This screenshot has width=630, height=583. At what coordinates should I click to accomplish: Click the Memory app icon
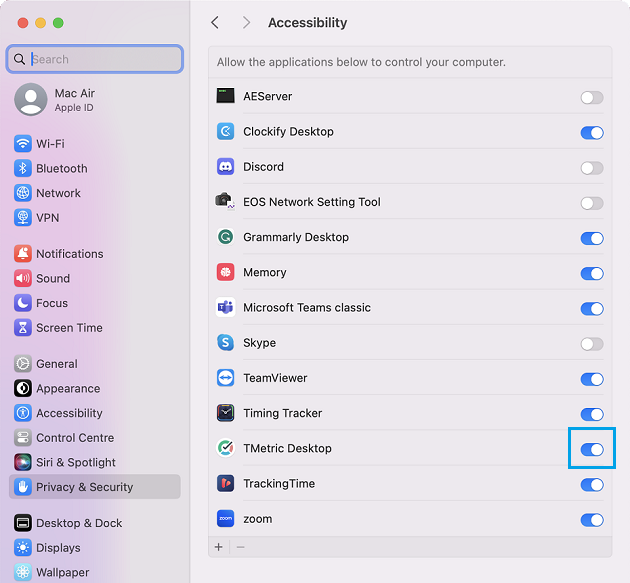pyautogui.click(x=225, y=272)
